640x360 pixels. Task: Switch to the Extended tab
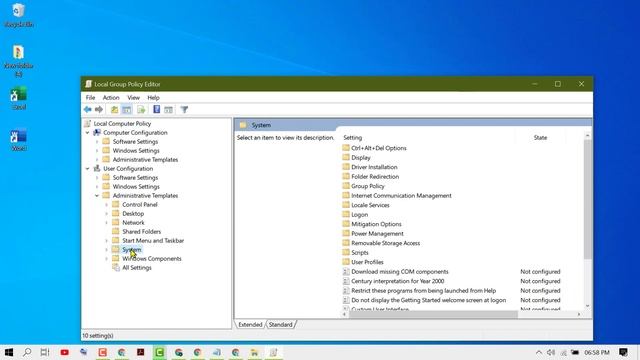coord(250,324)
